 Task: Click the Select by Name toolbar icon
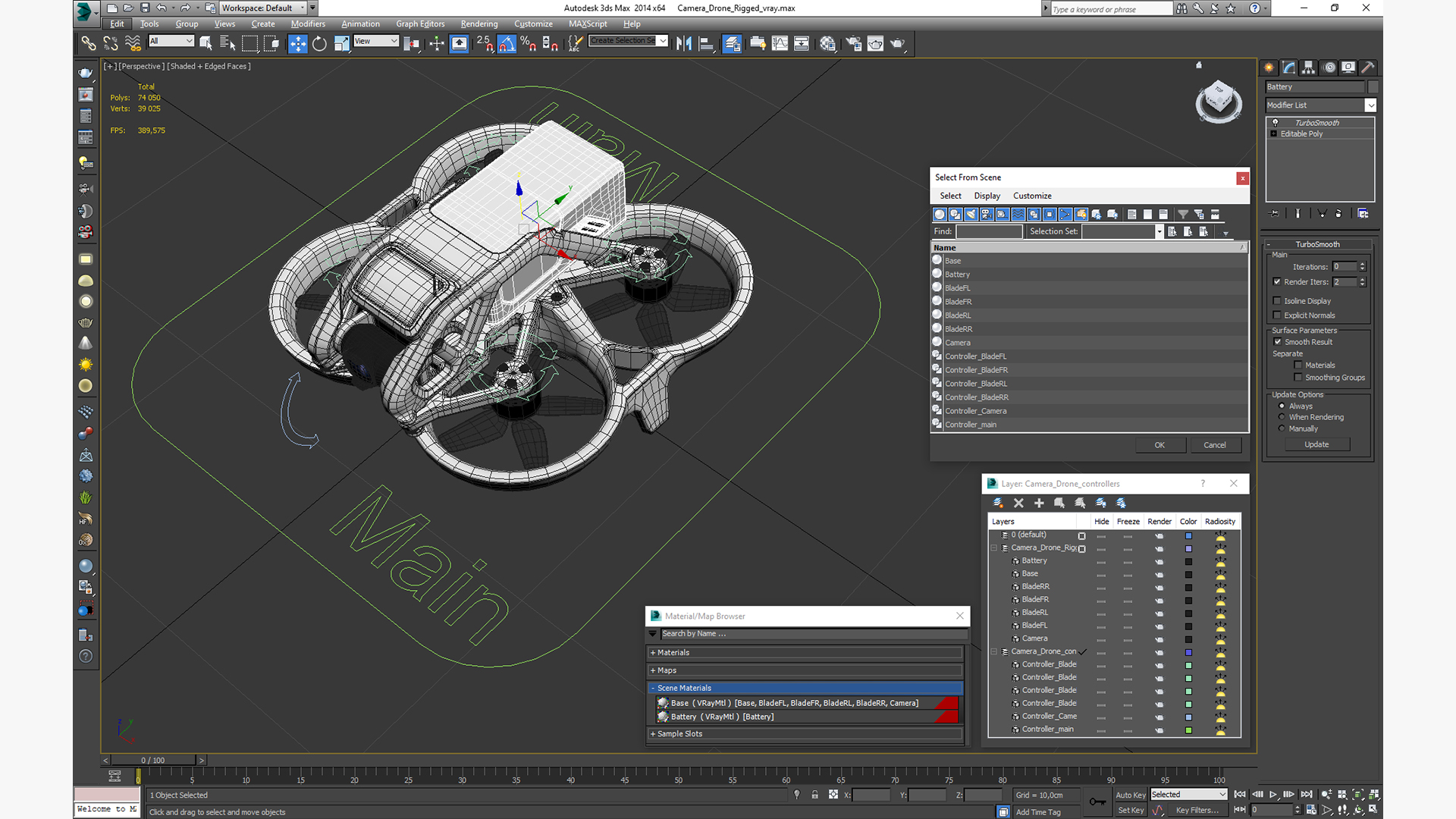227,43
